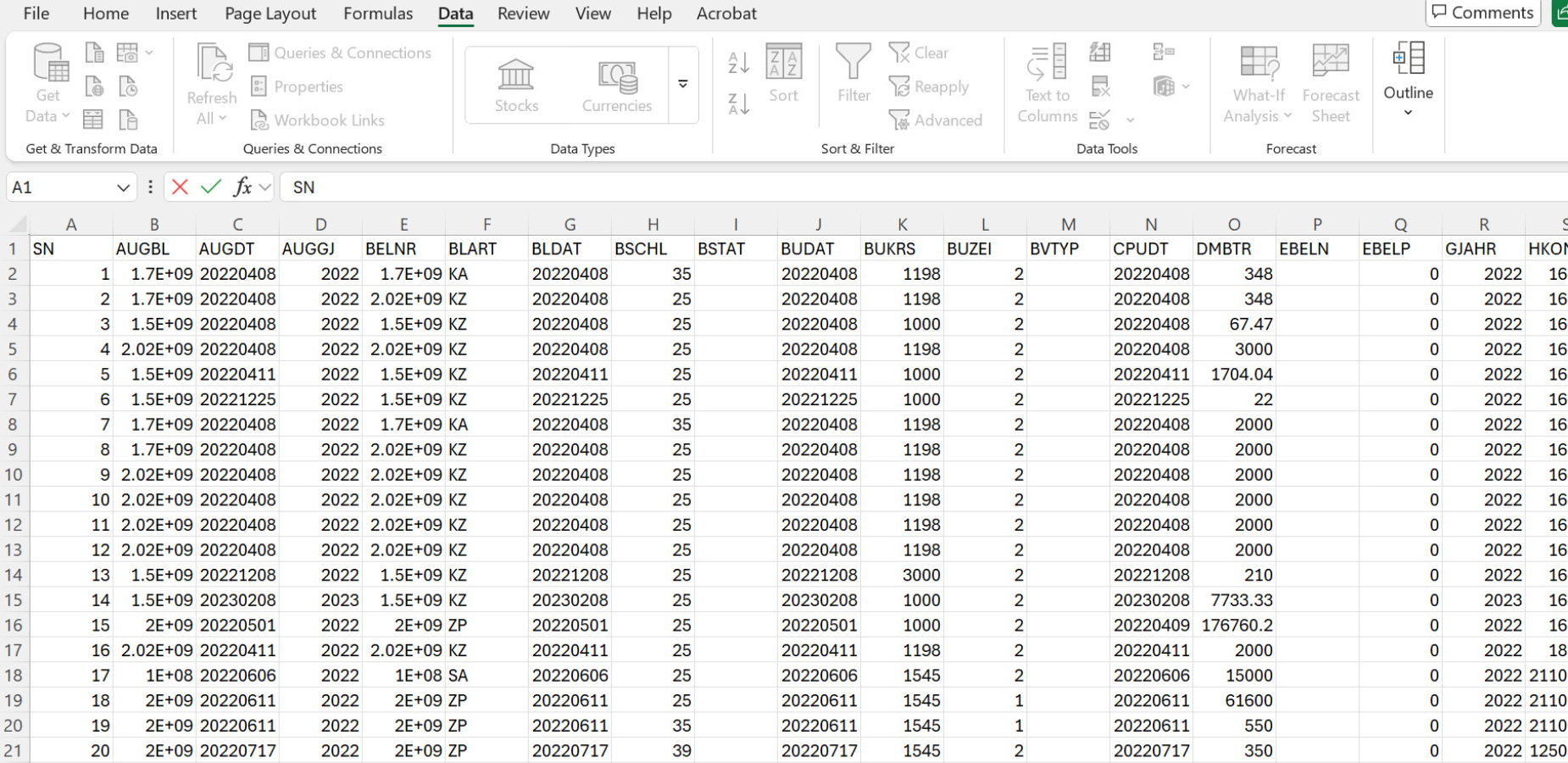Image resolution: width=1568 pixels, height=763 pixels.
Task: Click the Insert Function fx icon
Action: point(242,187)
